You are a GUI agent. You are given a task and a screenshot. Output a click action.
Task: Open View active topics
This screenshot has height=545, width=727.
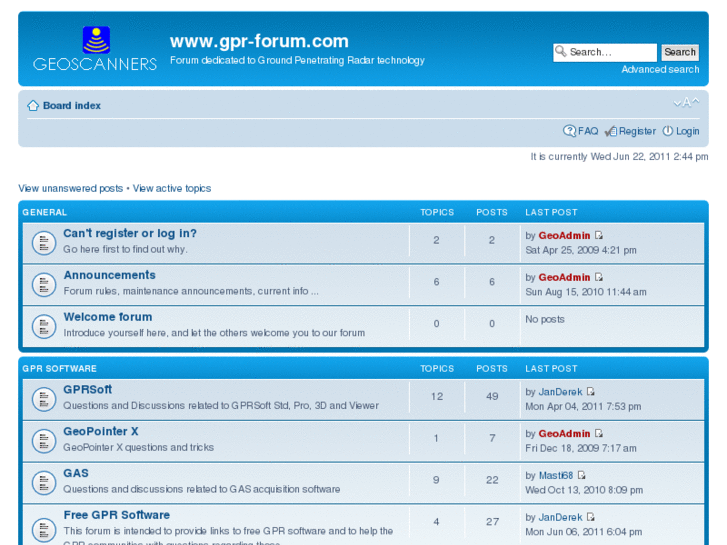(172, 188)
